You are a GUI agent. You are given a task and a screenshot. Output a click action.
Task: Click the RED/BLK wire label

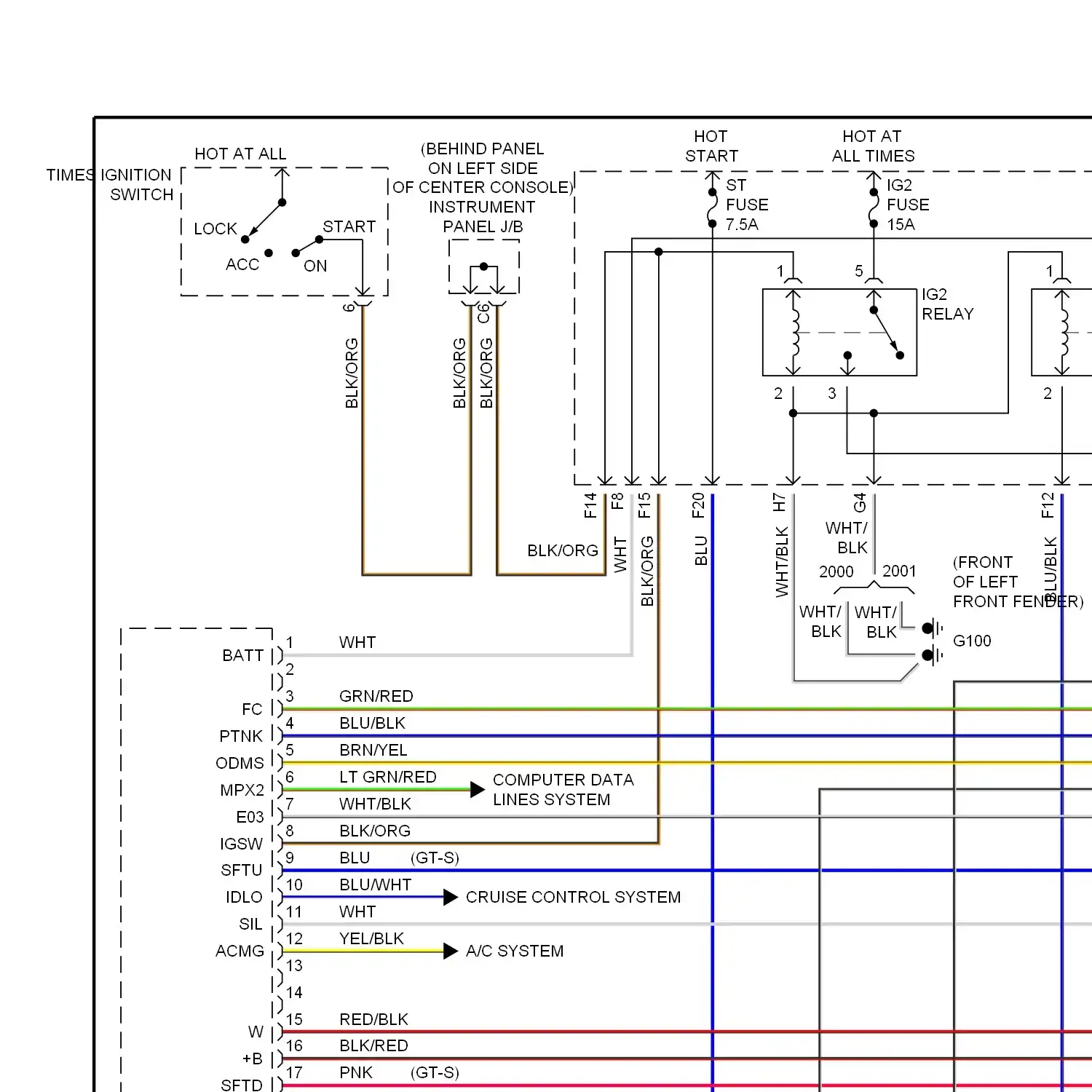373,1019
